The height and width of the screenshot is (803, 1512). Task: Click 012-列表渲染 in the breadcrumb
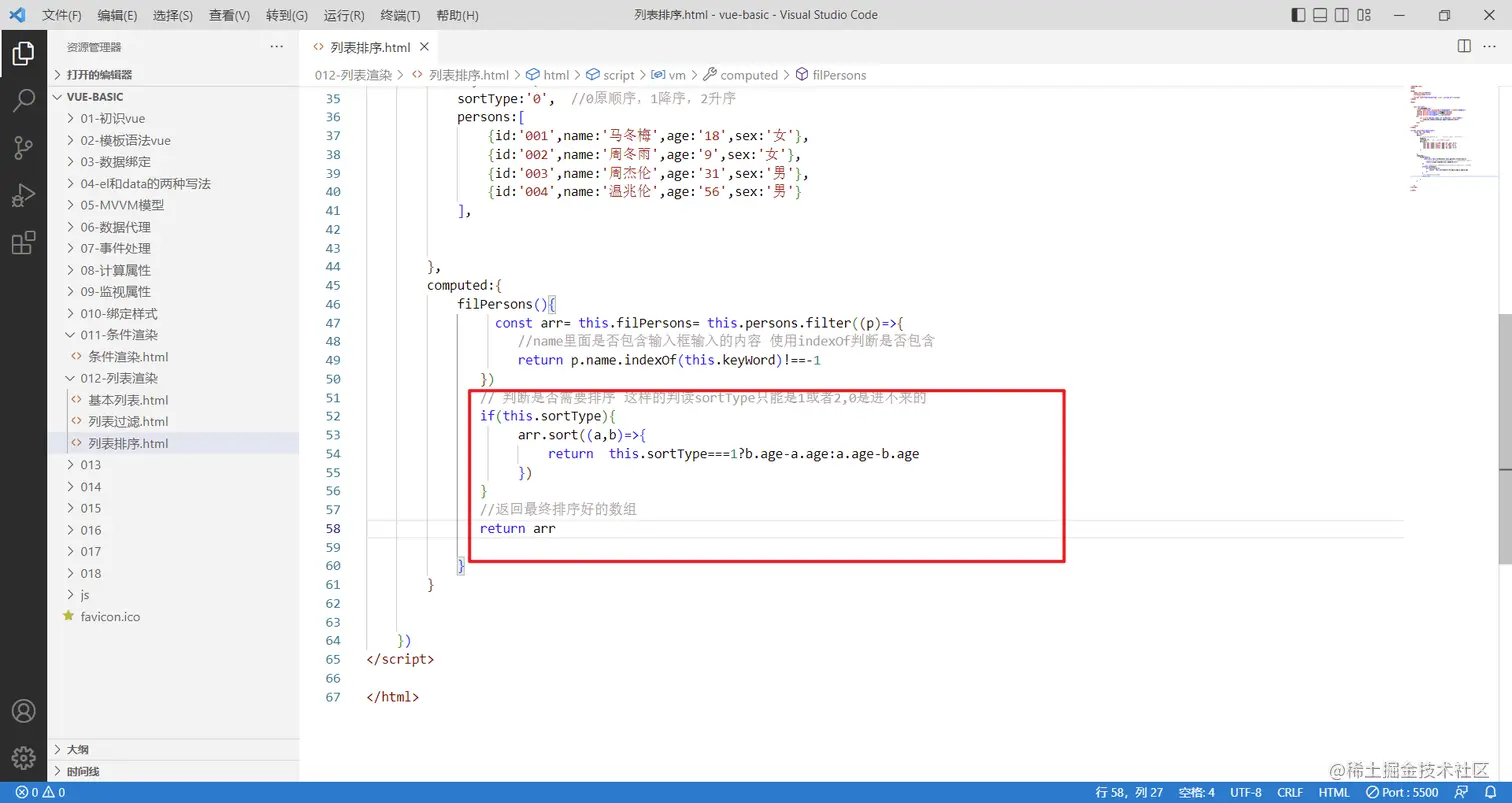(x=354, y=75)
